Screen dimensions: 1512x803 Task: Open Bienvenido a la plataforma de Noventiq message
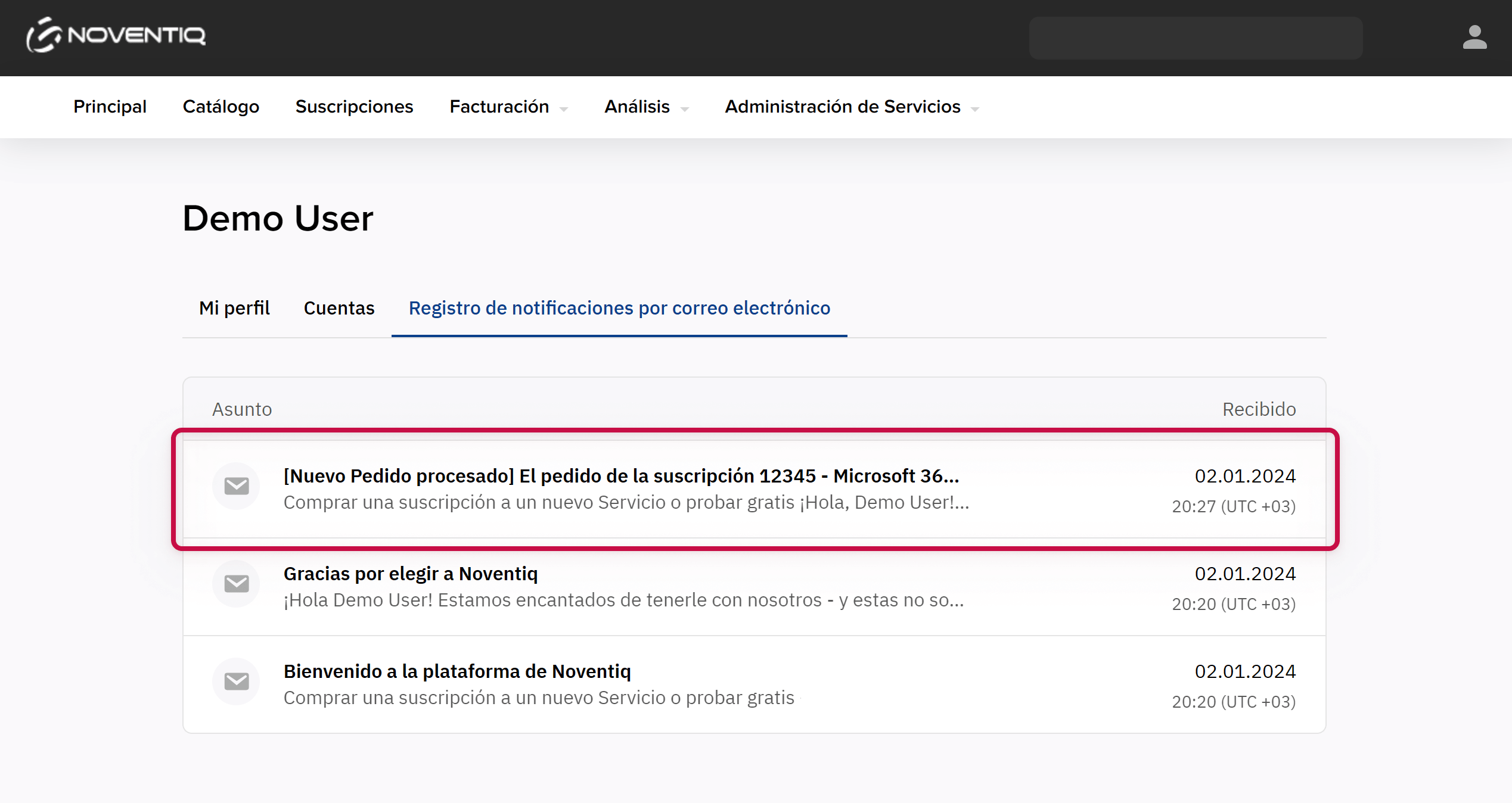click(x=457, y=671)
